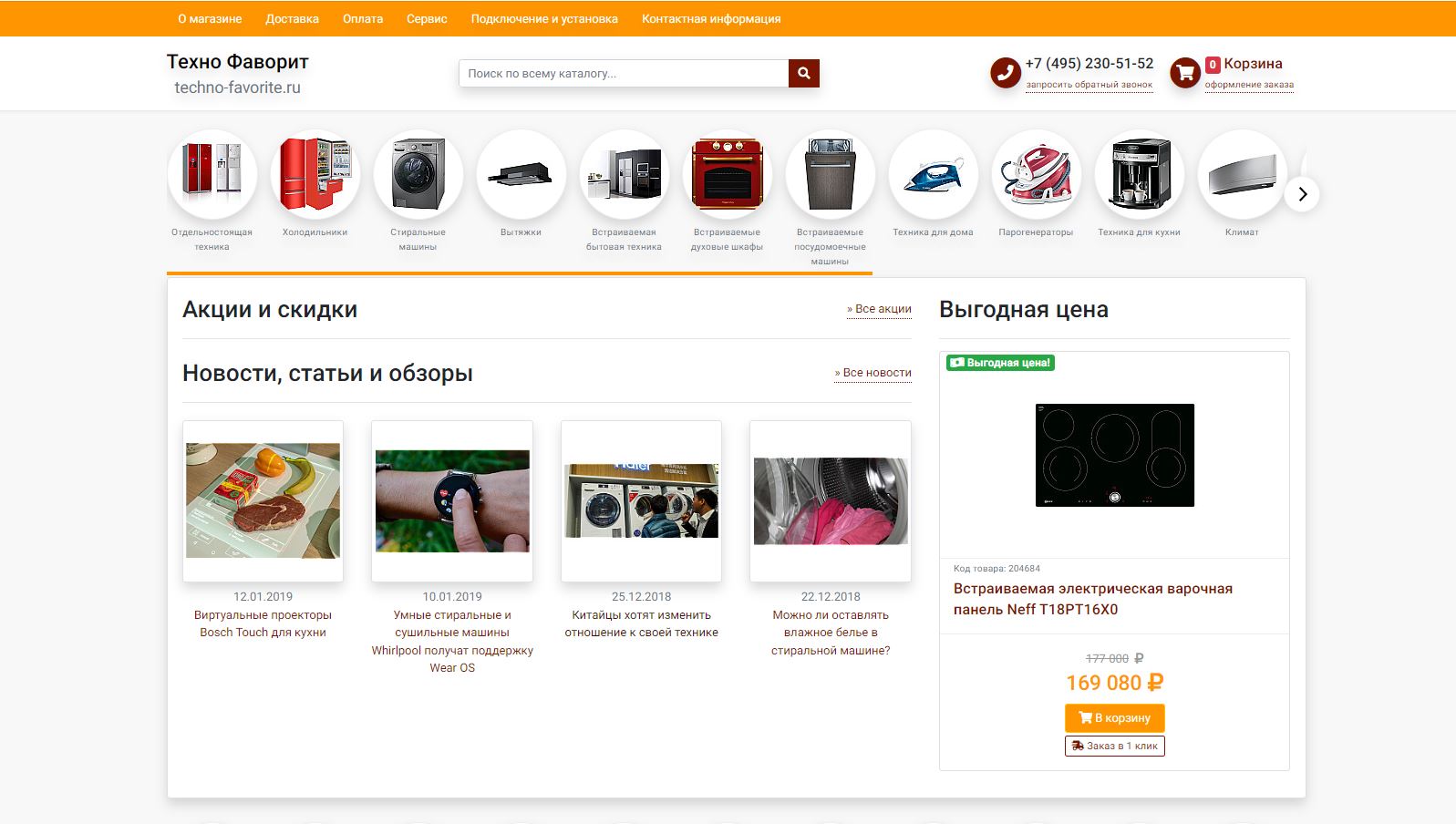
Task: Open the Стиральные машины category icon
Action: click(x=418, y=174)
